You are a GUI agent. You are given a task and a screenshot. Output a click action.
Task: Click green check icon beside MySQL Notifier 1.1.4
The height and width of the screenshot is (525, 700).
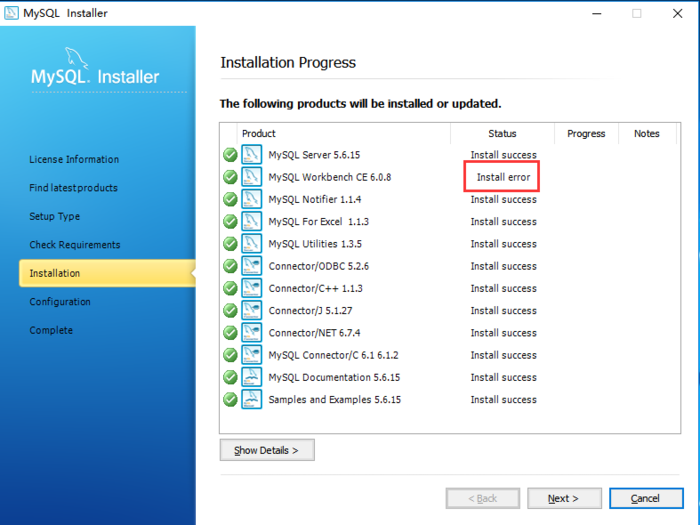click(230, 199)
